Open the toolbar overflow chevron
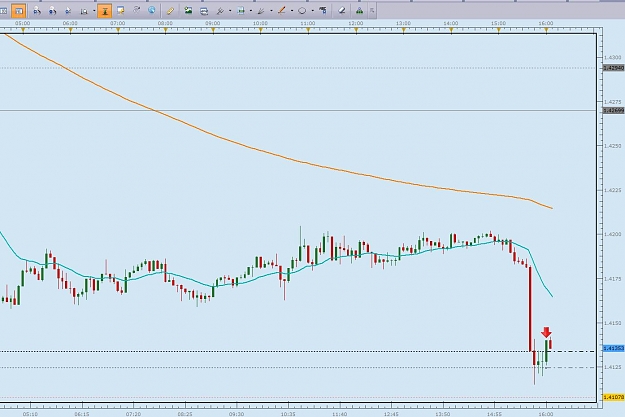This screenshot has width=625, height=417. (x=372, y=11)
